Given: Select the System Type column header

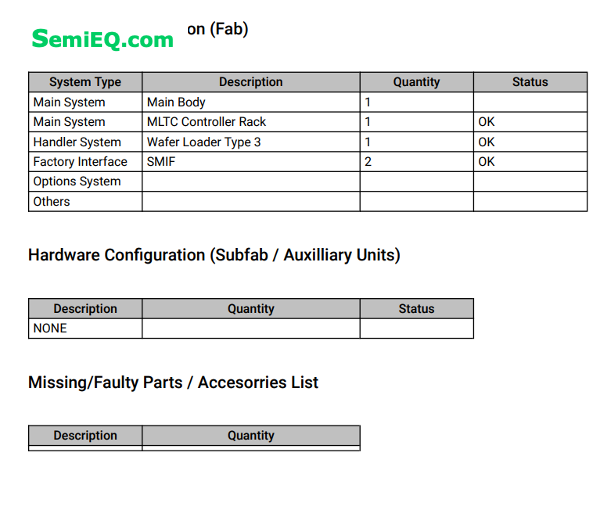Looking at the screenshot, I should [x=85, y=82].
